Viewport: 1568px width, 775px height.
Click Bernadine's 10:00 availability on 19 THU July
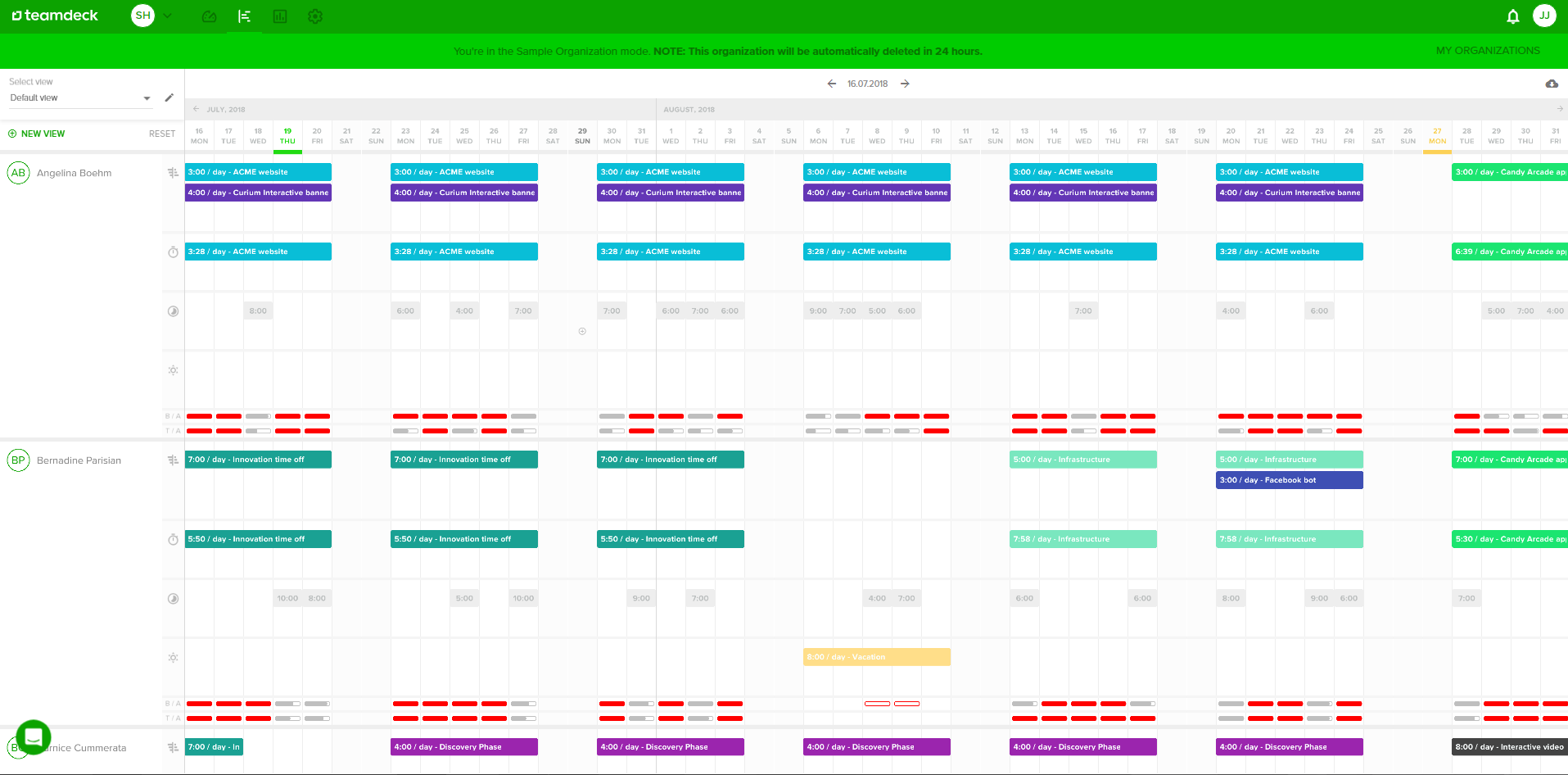[287, 599]
